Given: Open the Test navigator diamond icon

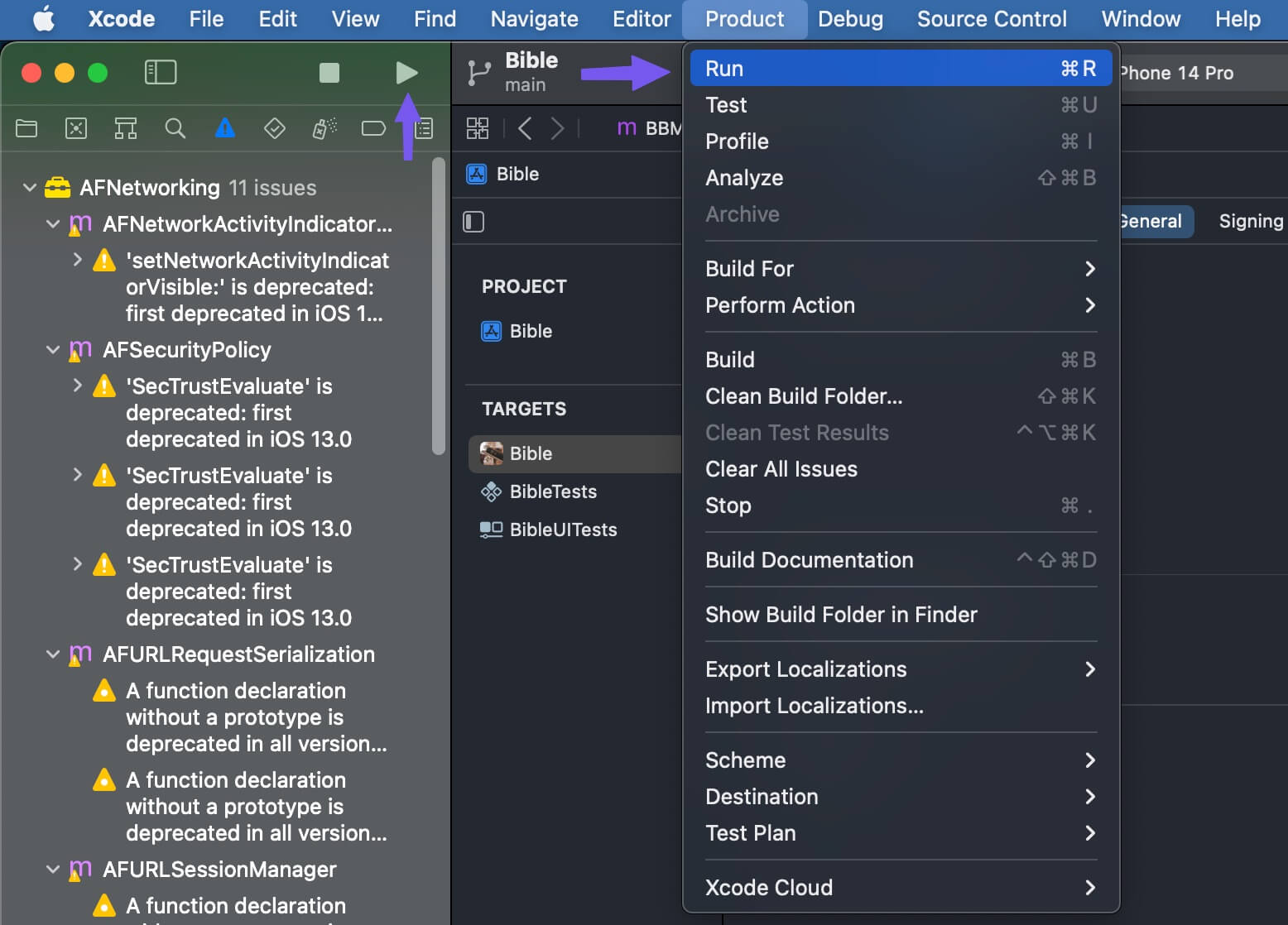Looking at the screenshot, I should pos(275,128).
